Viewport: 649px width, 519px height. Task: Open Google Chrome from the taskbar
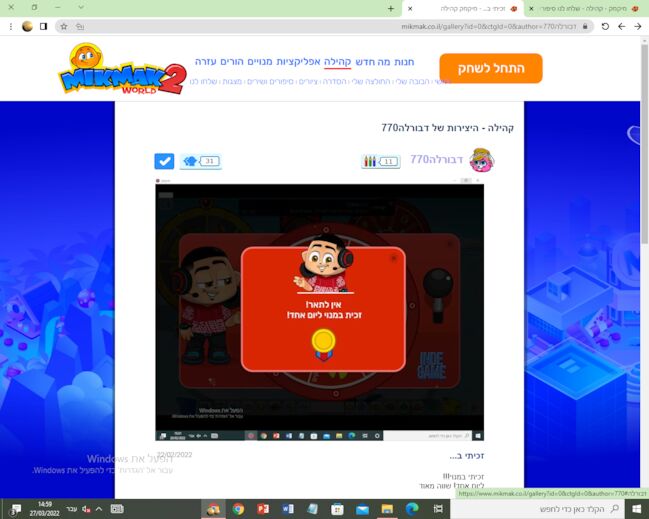click(238, 509)
